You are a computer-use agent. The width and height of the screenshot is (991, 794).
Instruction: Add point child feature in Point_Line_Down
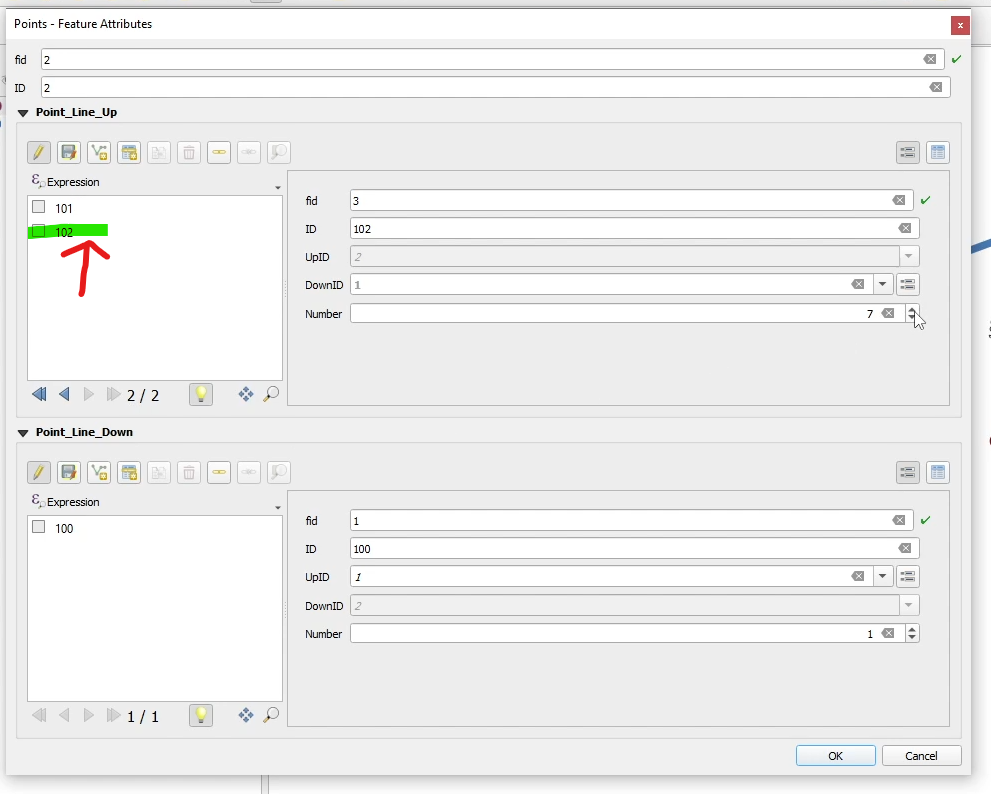coord(99,472)
